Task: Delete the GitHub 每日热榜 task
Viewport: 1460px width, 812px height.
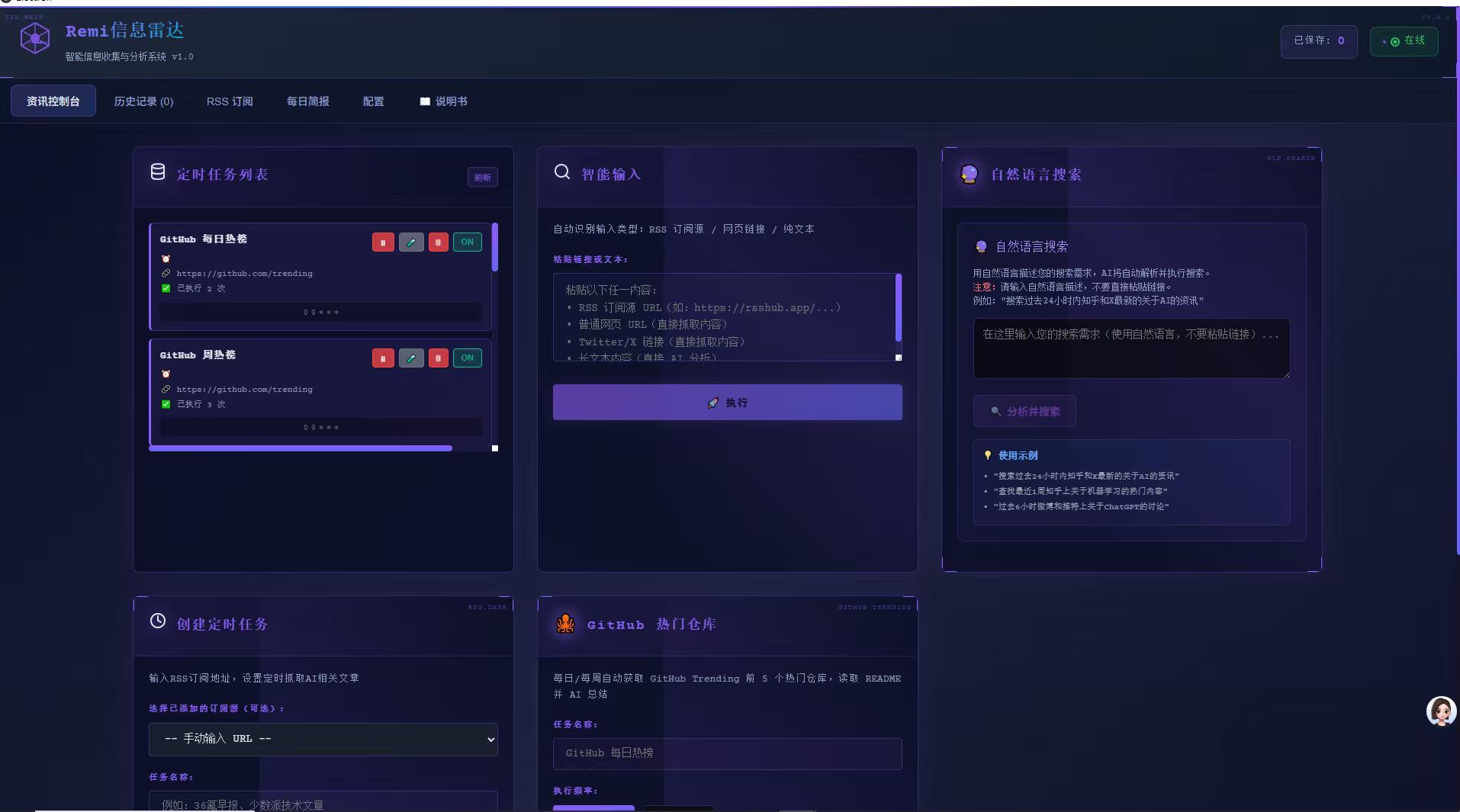Action: [437, 242]
